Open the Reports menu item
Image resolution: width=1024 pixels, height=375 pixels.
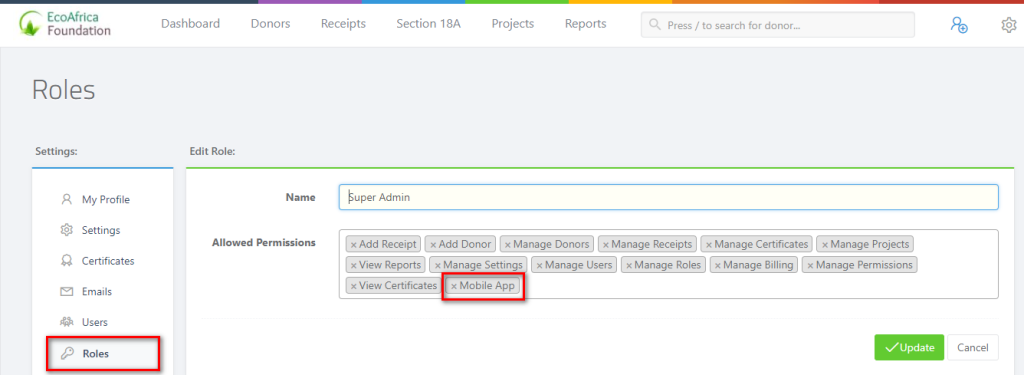point(585,24)
